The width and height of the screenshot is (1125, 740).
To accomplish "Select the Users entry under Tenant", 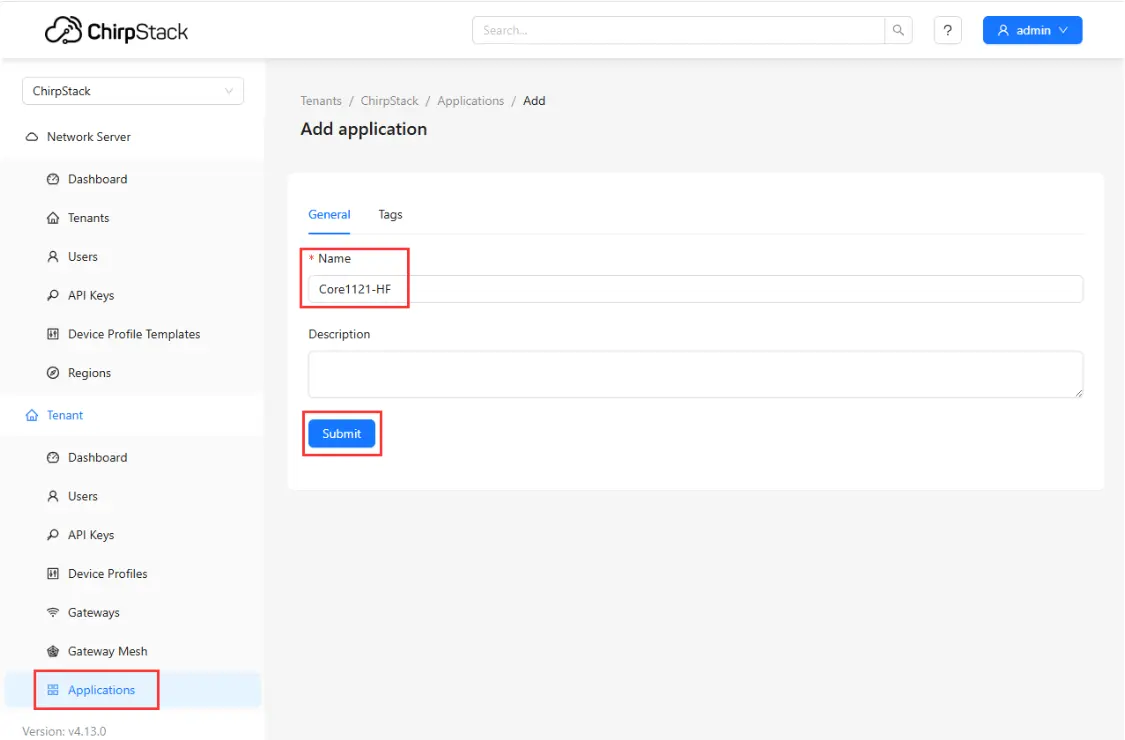I will pyautogui.click(x=84, y=496).
